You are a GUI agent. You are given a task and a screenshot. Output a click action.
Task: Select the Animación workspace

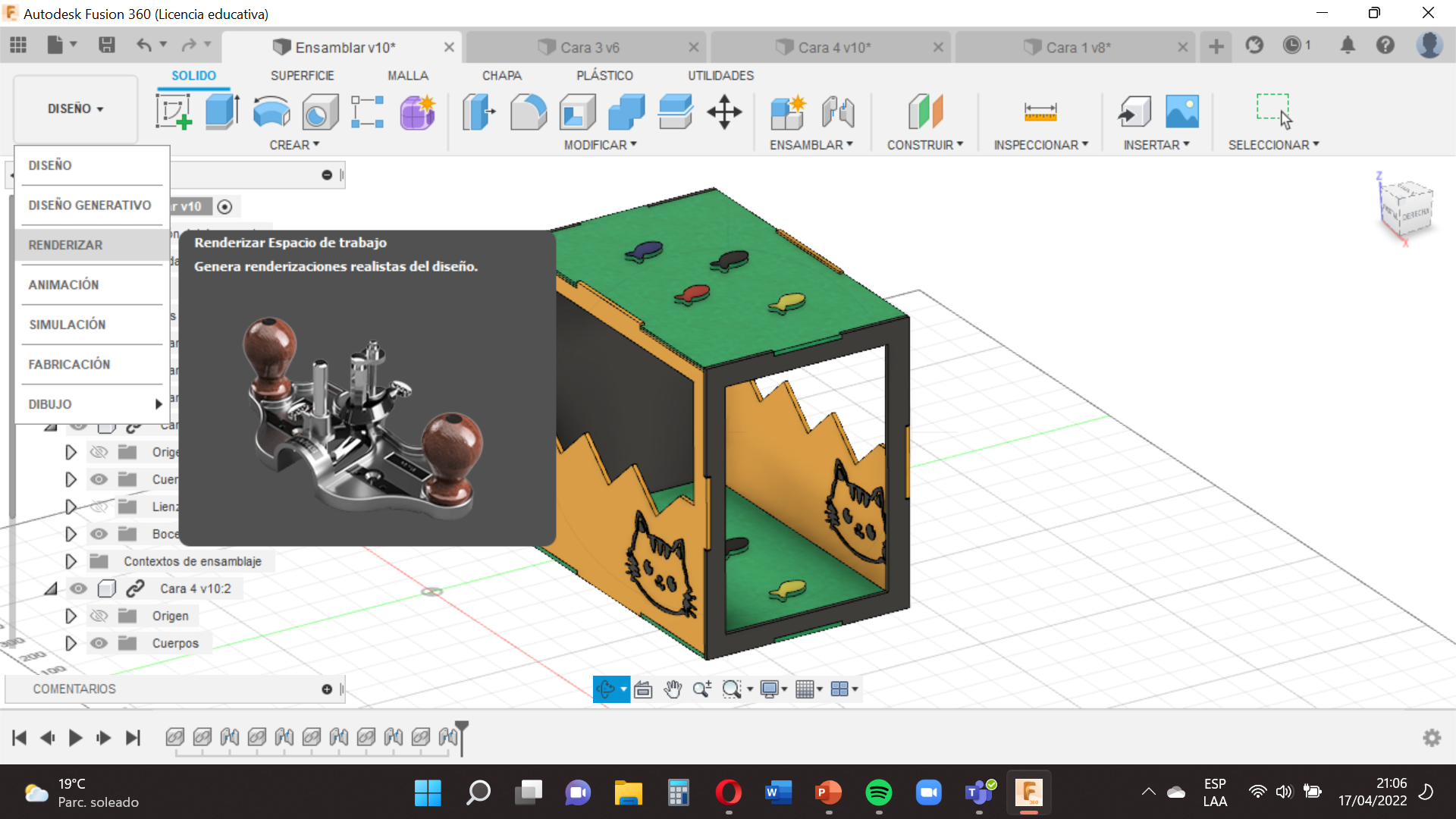click(64, 284)
